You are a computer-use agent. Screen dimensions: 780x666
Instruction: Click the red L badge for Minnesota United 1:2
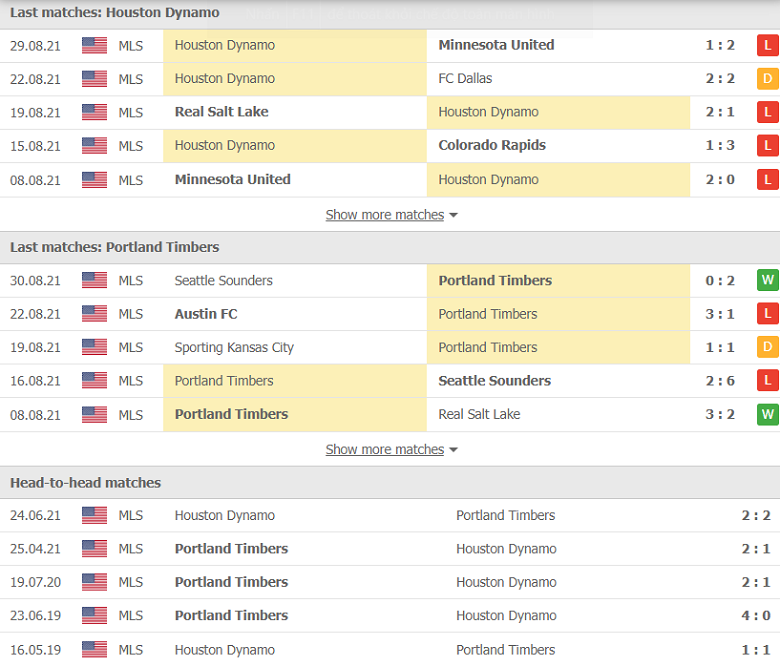(767, 45)
